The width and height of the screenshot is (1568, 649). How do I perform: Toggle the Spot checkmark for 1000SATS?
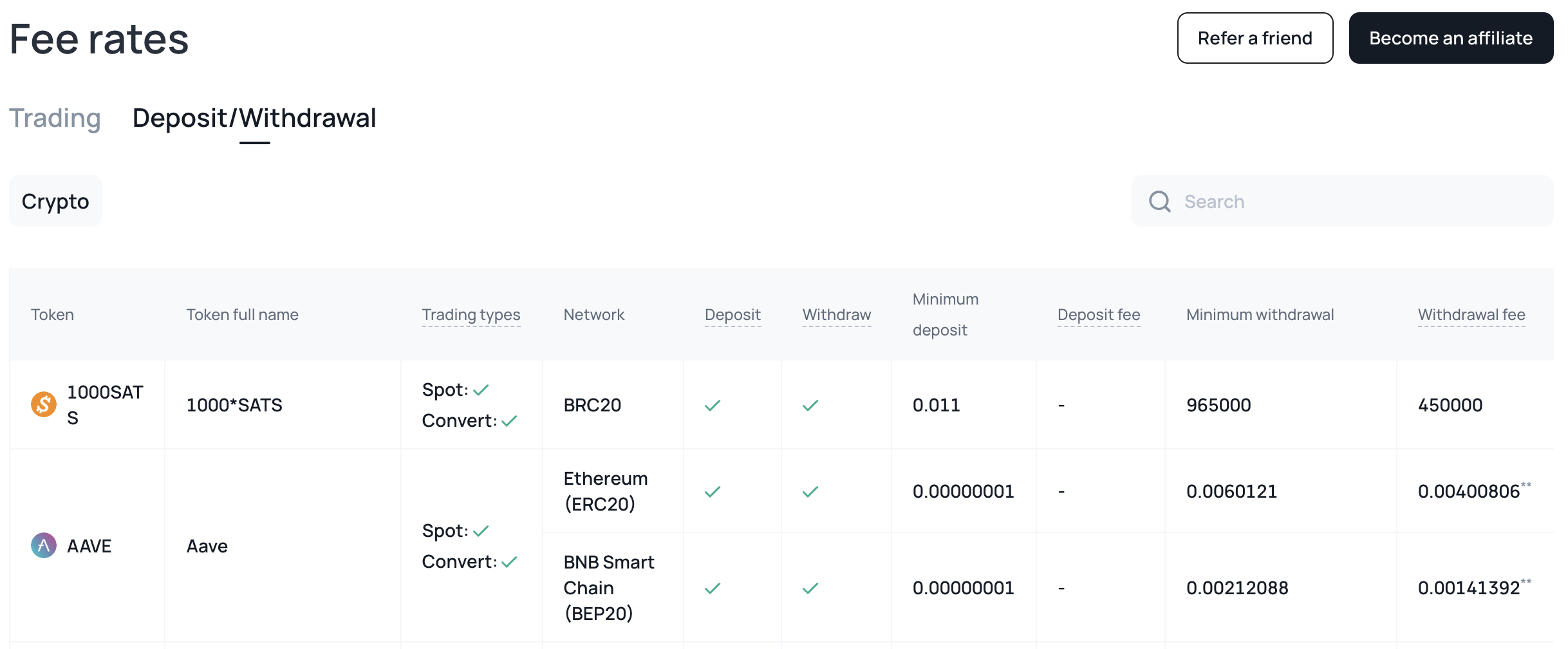(480, 389)
